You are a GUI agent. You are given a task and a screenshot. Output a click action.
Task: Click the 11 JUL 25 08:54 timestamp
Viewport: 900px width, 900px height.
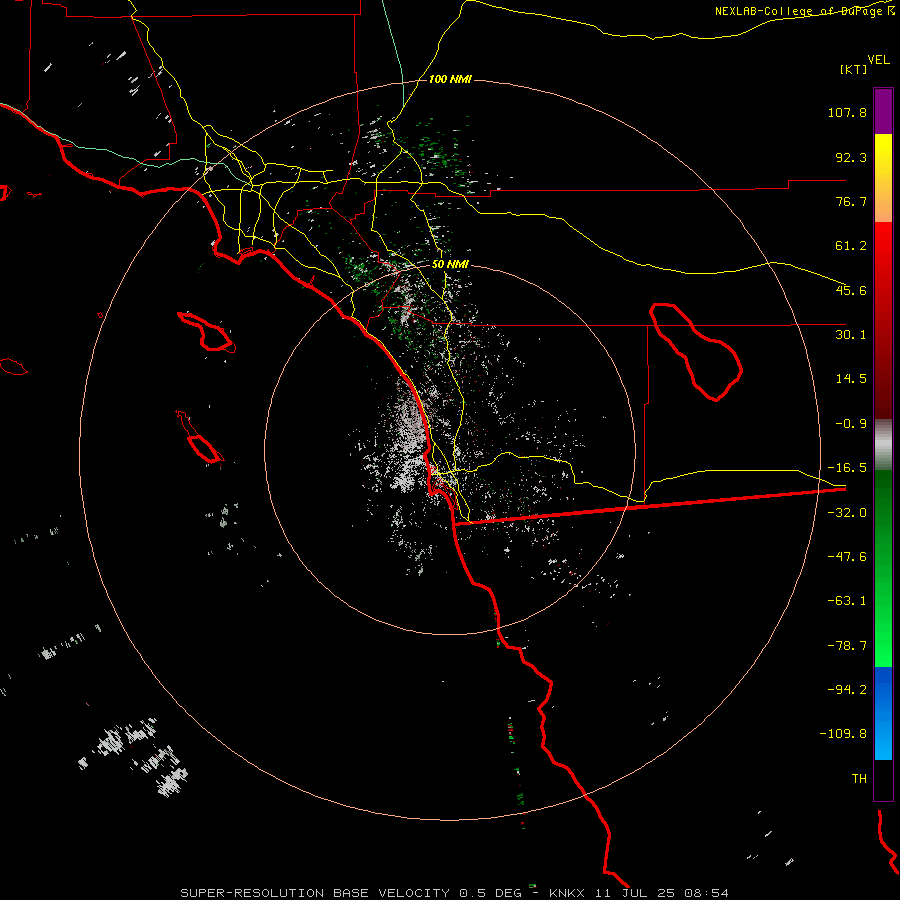662,893
